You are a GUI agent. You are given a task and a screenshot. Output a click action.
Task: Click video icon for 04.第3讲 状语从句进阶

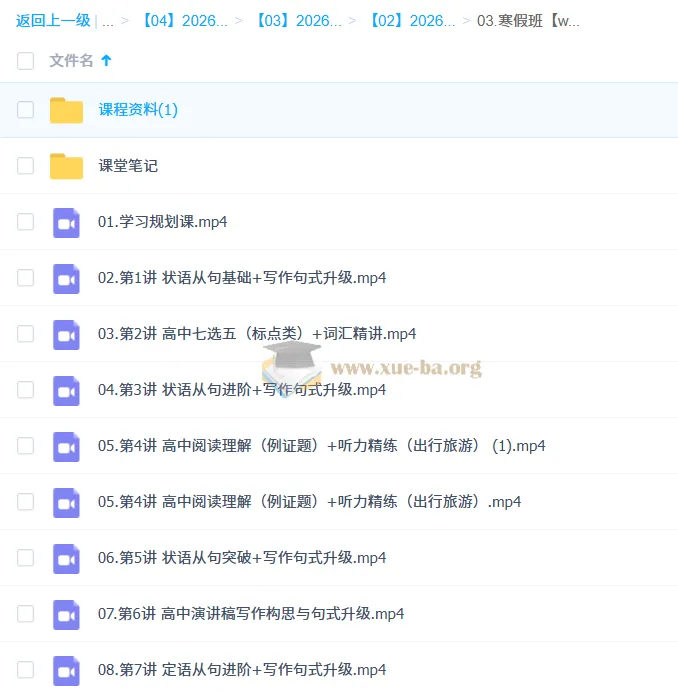coord(66,390)
